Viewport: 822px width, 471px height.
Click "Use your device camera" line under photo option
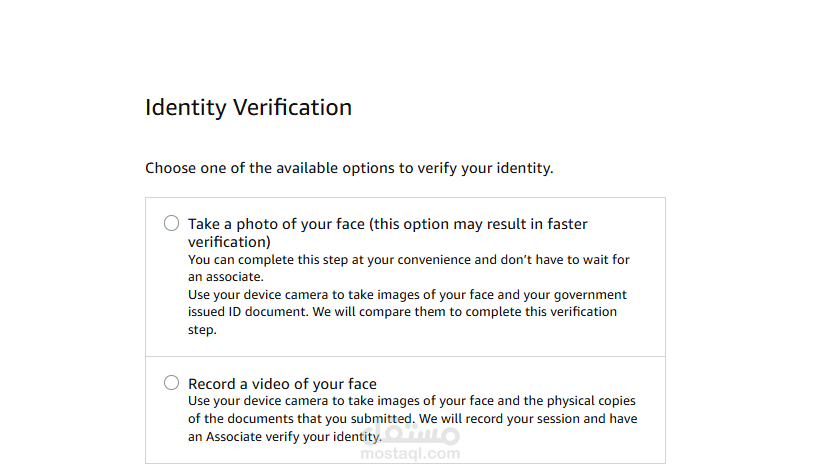[407, 295]
